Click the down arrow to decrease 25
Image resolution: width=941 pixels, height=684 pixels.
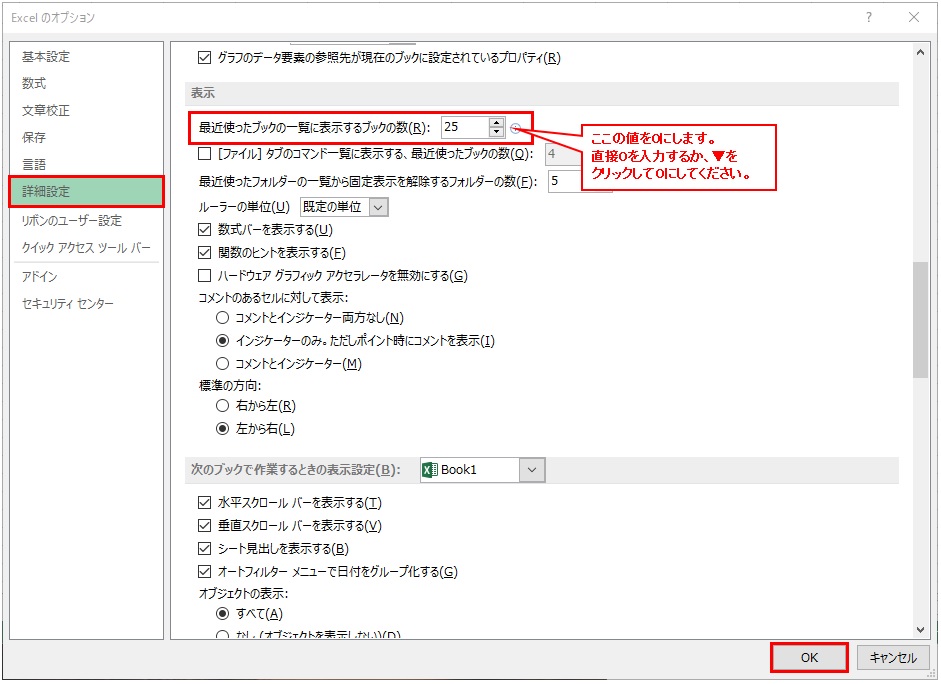pyautogui.click(x=497, y=132)
